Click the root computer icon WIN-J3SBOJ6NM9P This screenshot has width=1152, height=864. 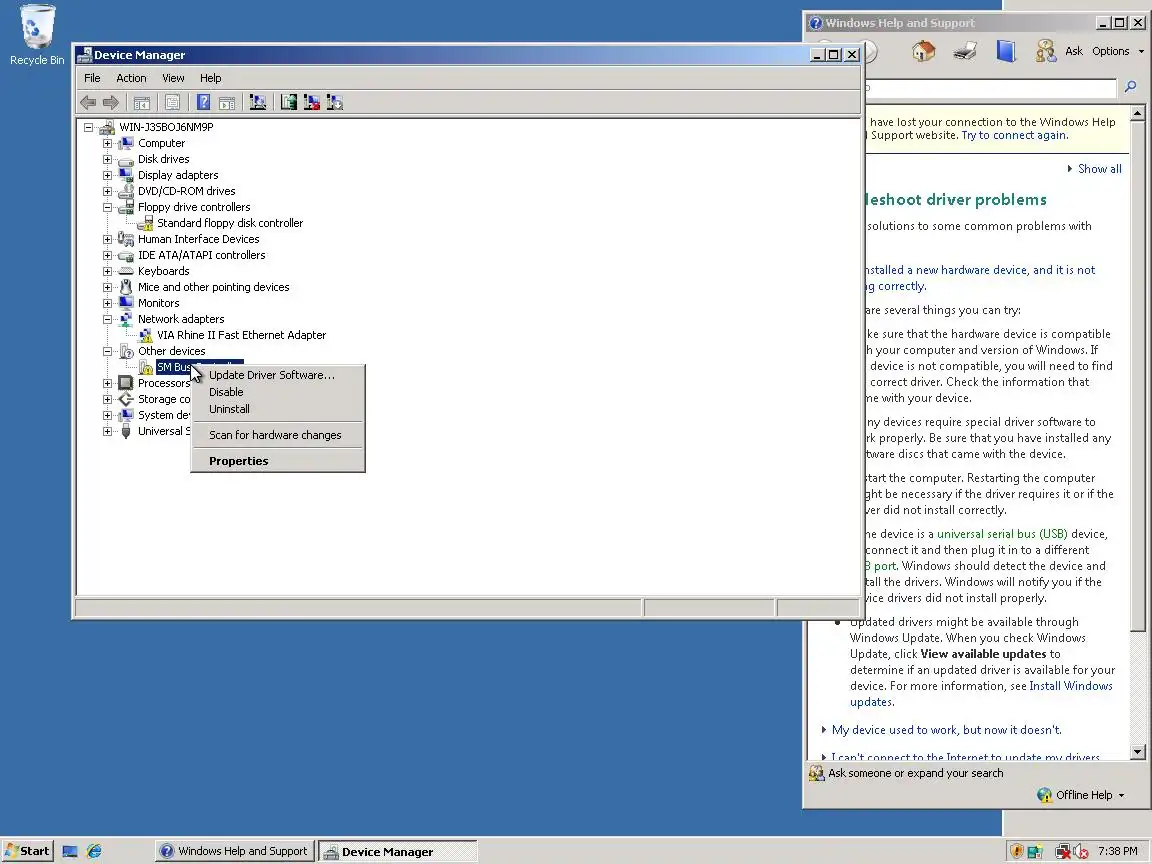(x=107, y=127)
